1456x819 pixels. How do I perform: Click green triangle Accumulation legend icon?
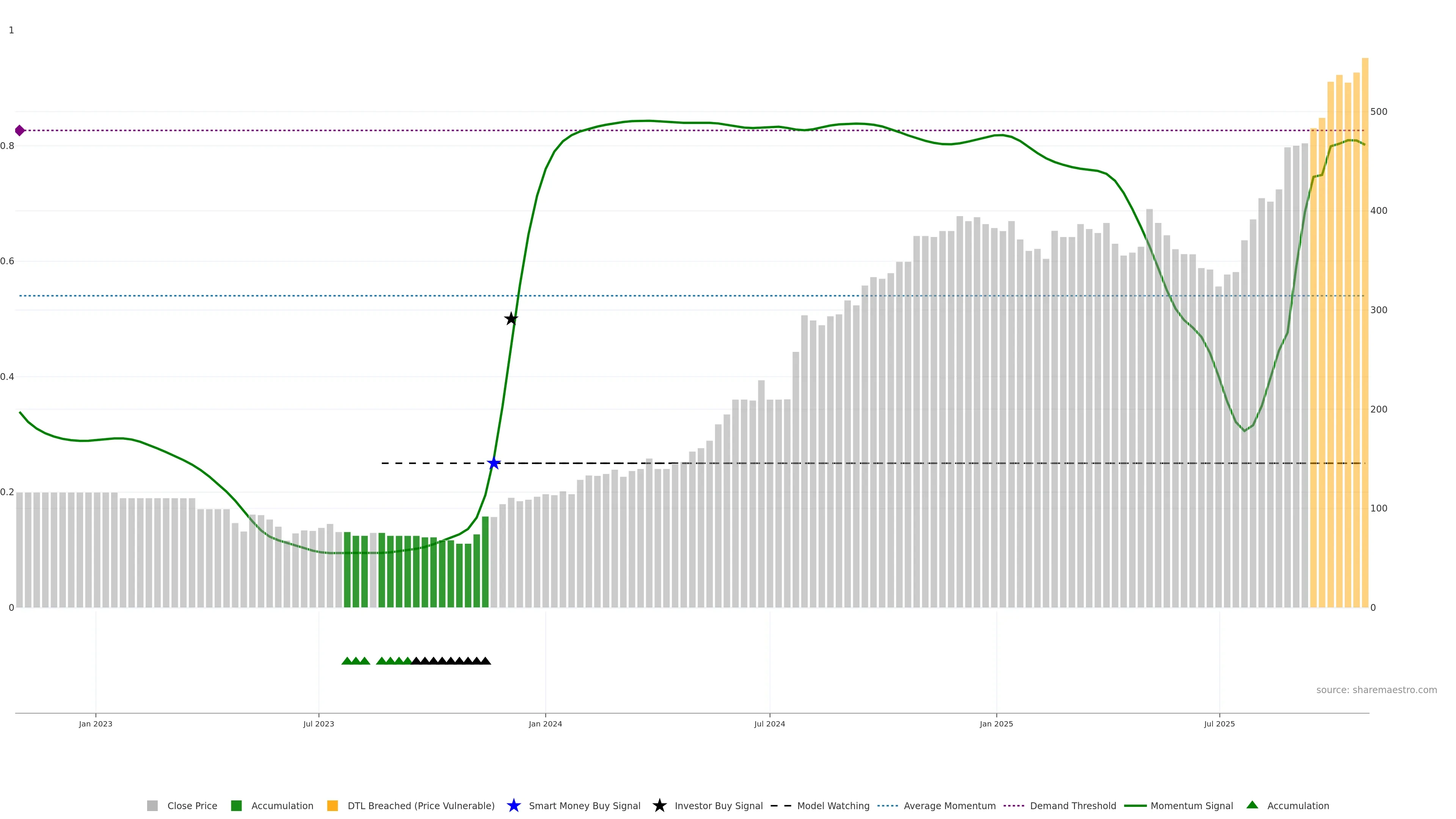click(1252, 805)
